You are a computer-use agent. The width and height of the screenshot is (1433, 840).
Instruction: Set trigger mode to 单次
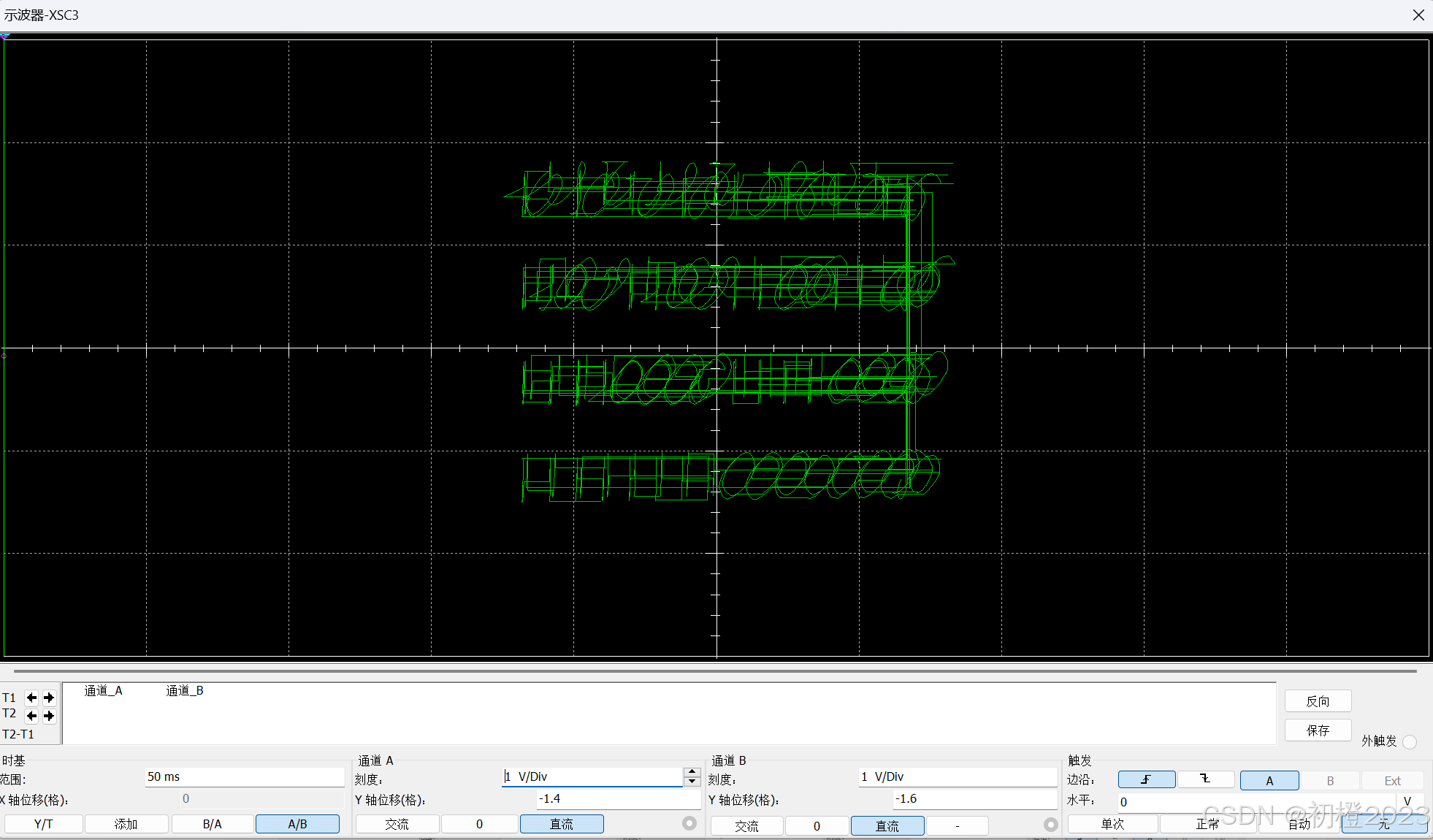click(1112, 824)
